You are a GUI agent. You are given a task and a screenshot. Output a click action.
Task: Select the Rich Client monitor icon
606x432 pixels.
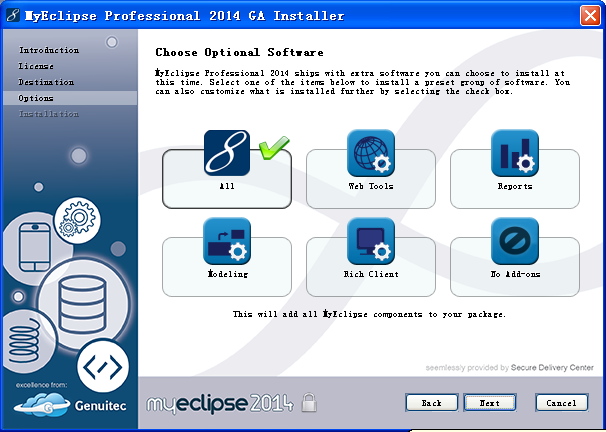pyautogui.click(x=371, y=241)
